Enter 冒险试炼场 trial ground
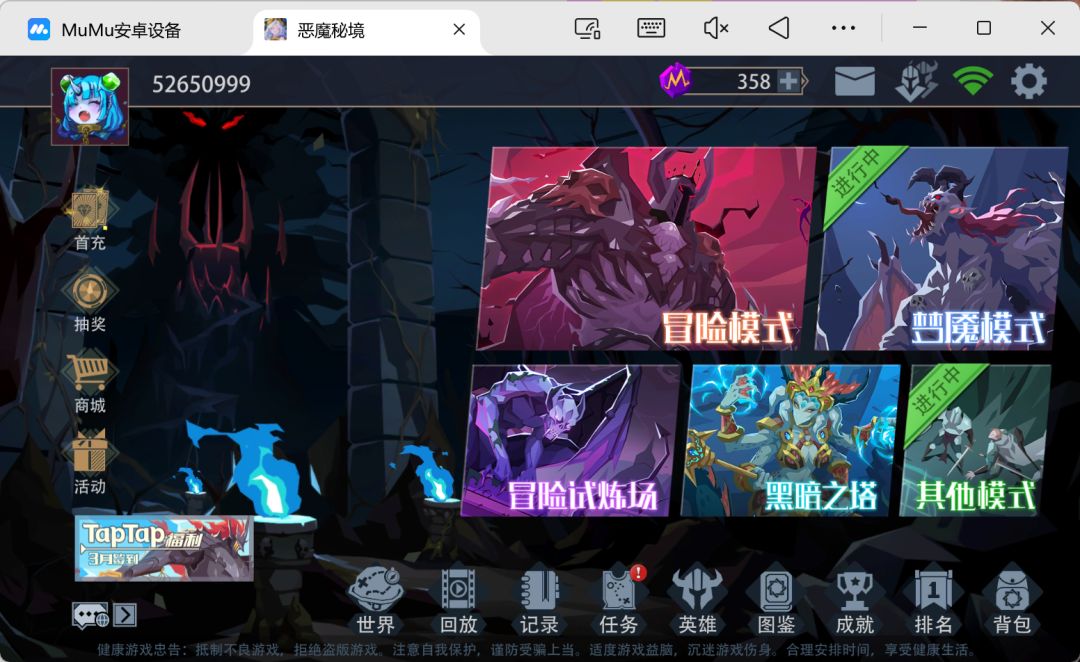The image size is (1080, 662). 569,441
